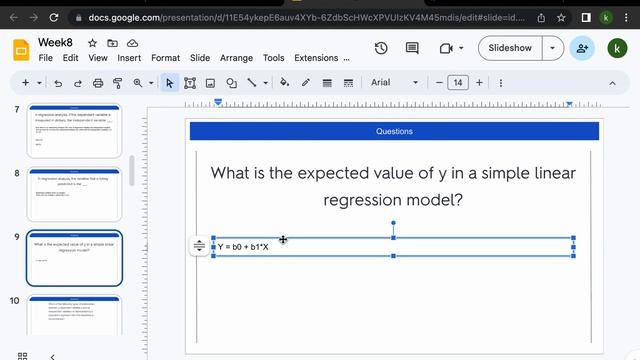Click the Google Slides home logo
Viewport: 640px width, 360px height.
point(21,50)
